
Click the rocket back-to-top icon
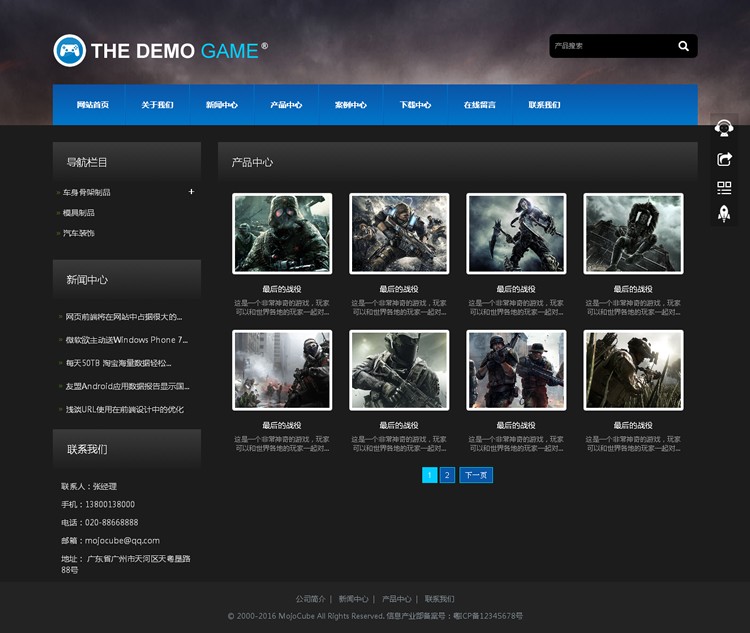click(x=724, y=214)
